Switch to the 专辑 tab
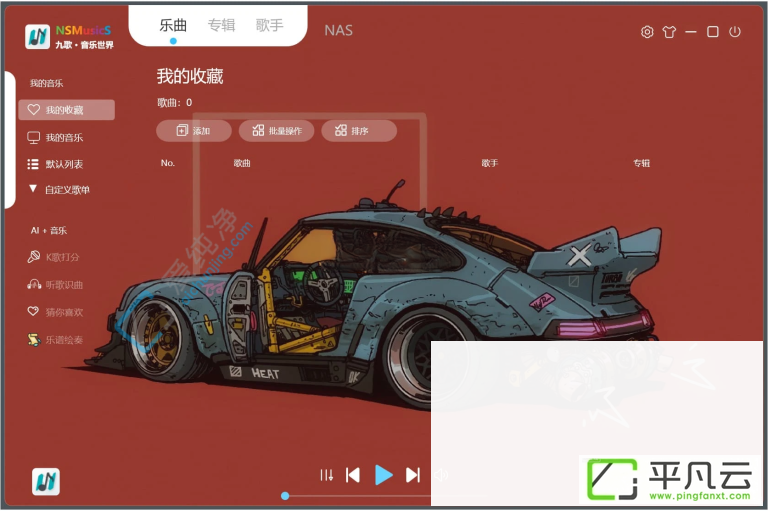Screen dimensions: 768x511 click(221, 25)
